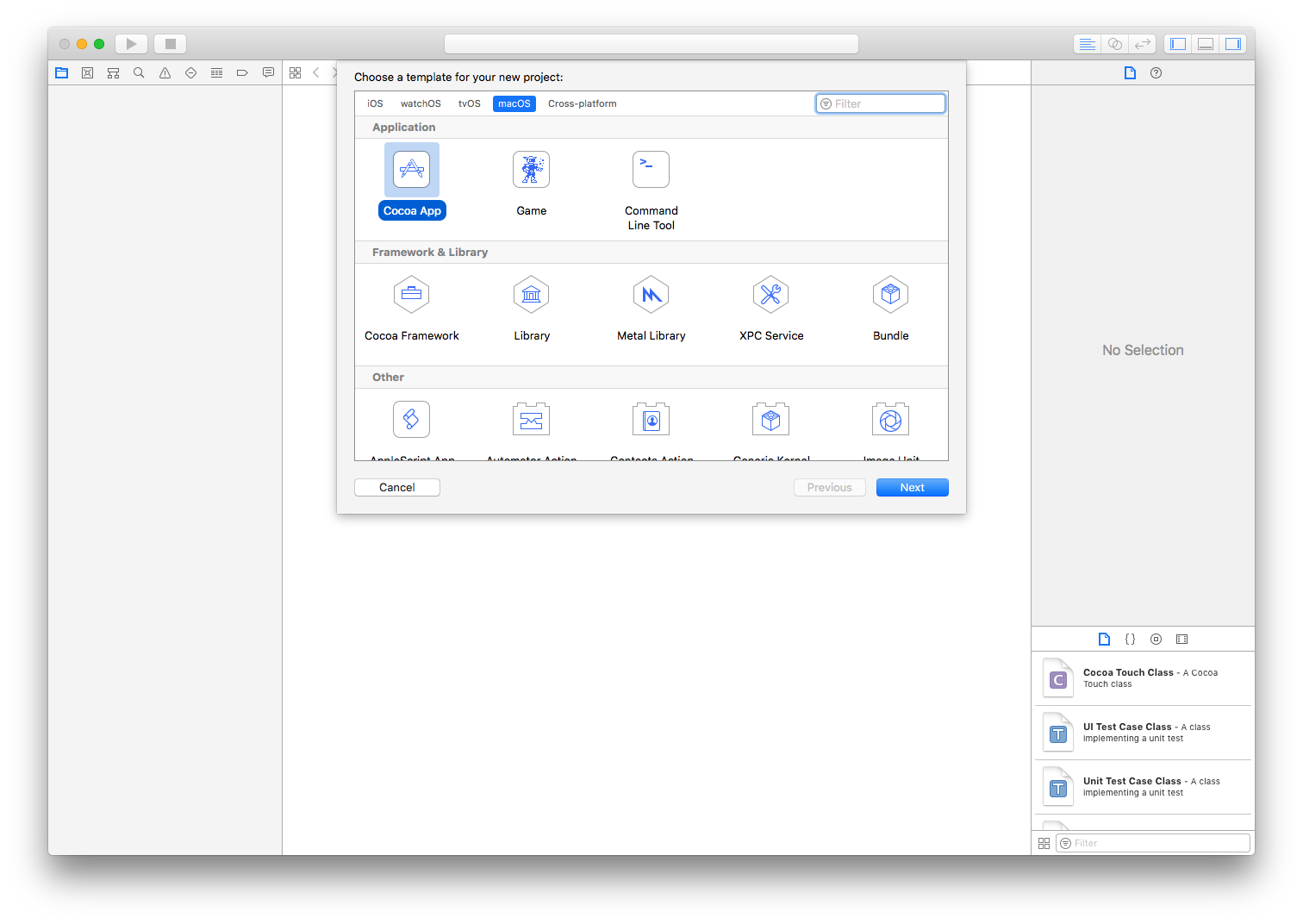Image resolution: width=1303 pixels, height=924 pixels.
Task: Toggle the left Navigator panel
Action: point(1177,43)
